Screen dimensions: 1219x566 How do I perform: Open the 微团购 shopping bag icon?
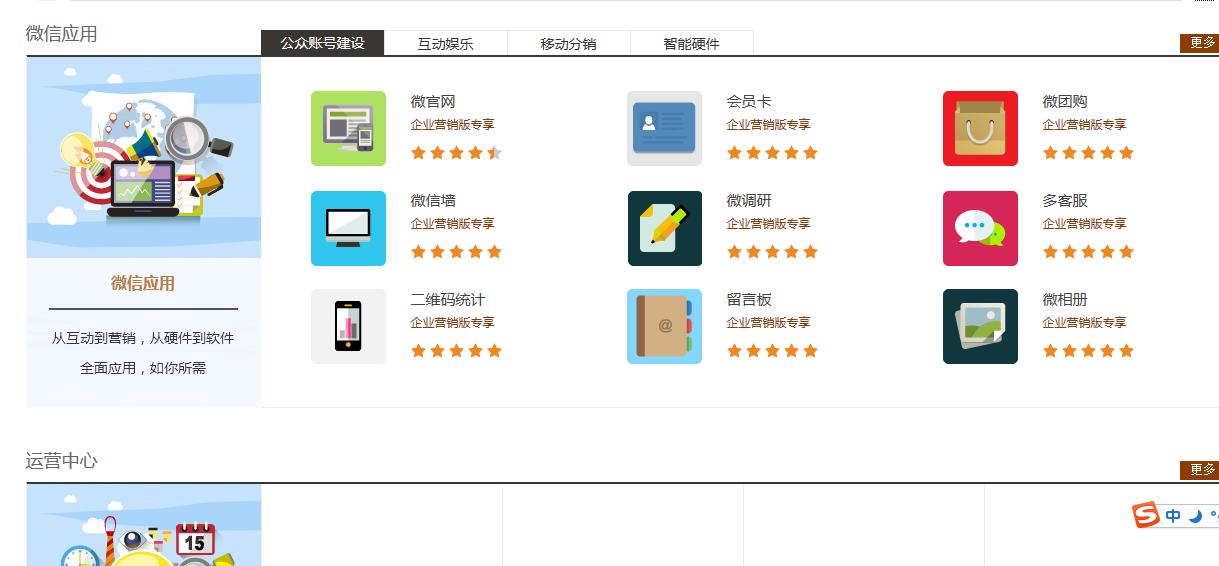pos(980,128)
